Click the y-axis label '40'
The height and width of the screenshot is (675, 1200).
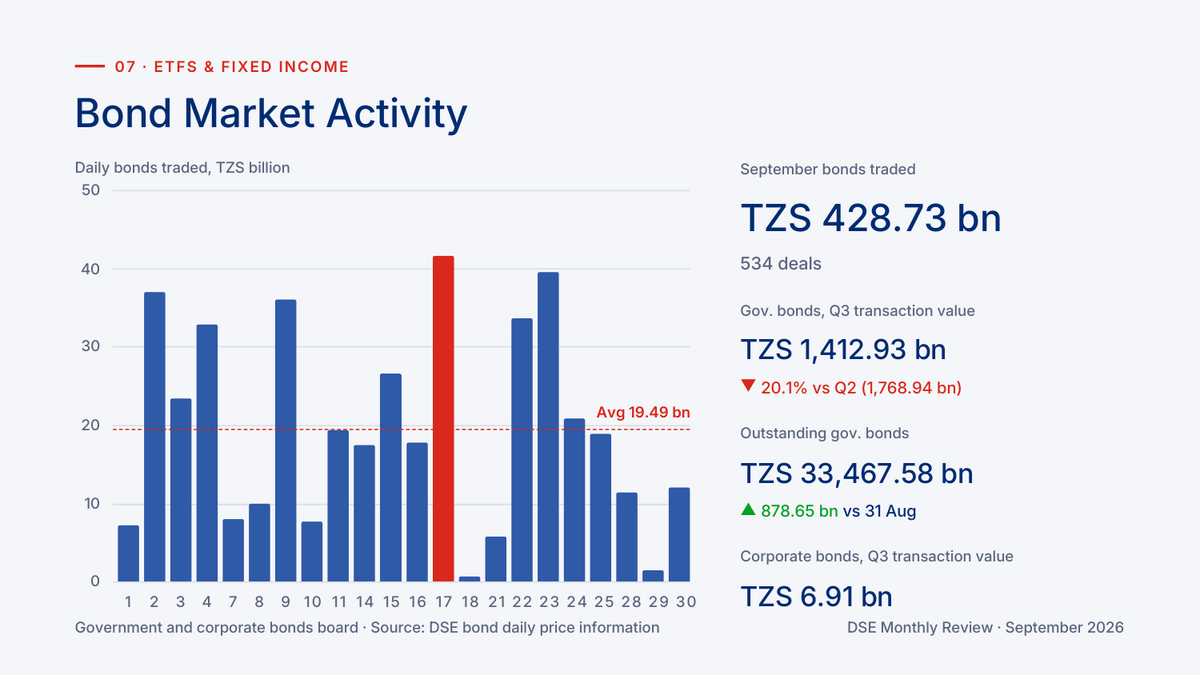[x=91, y=269]
